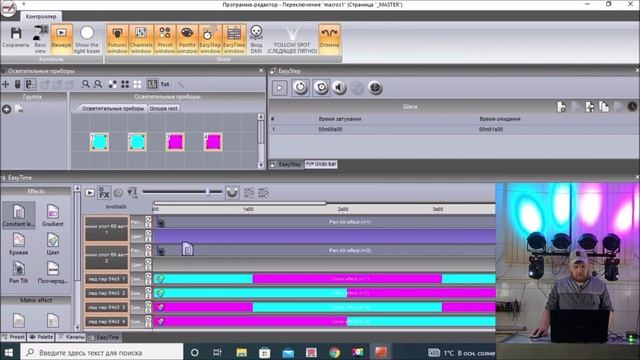Select the Gradient effect

[53, 216]
